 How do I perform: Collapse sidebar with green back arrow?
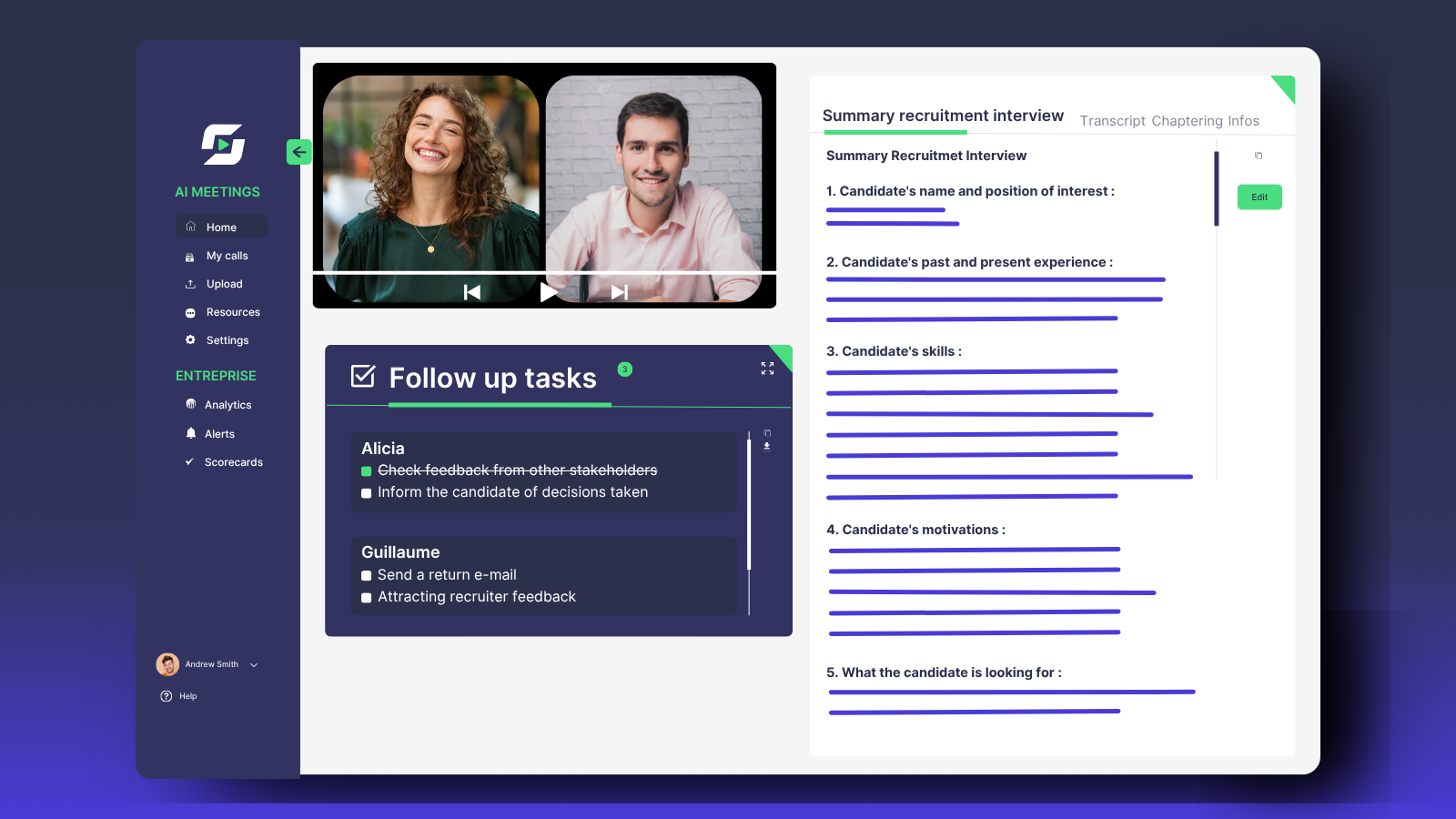[299, 152]
